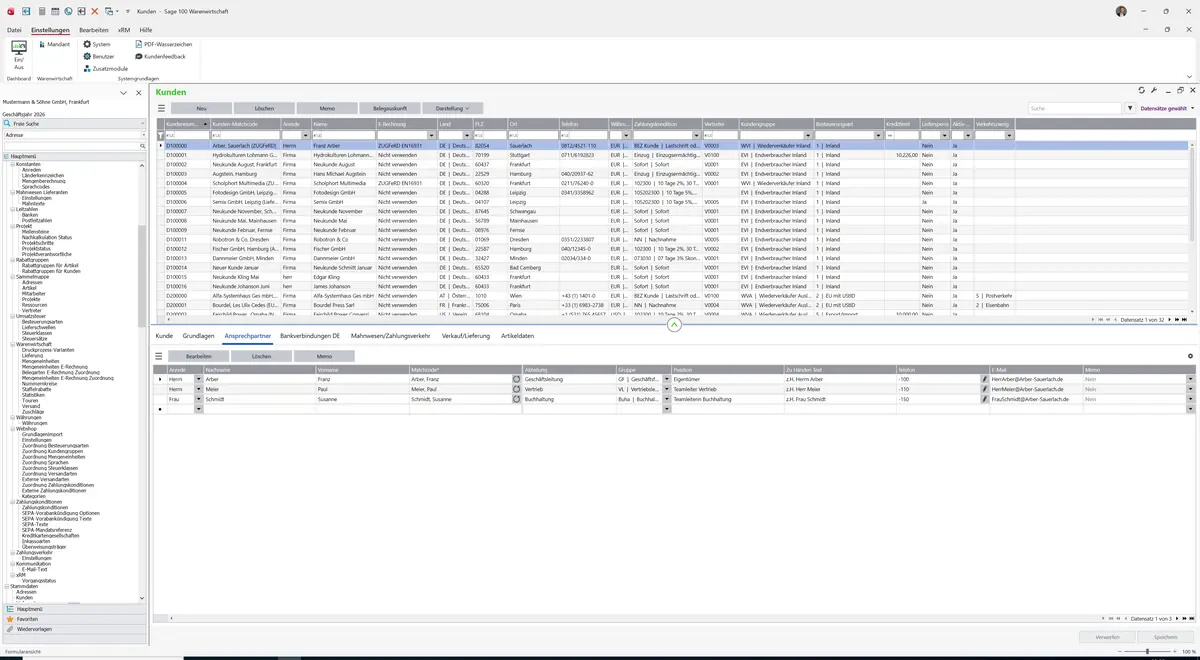1200x660 pixels.
Task: Open System settings in ribbon
Action: pyautogui.click(x=97, y=45)
